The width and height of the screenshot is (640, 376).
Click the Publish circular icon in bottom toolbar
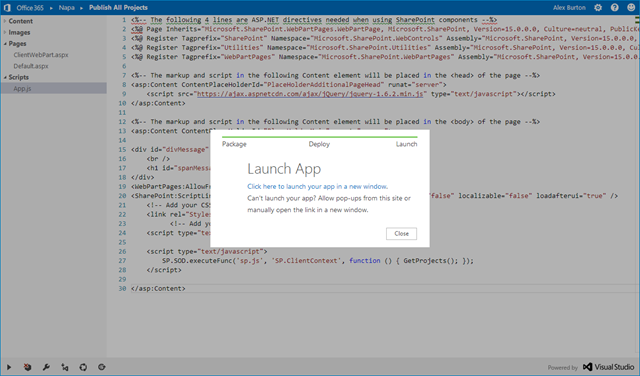[83, 367]
